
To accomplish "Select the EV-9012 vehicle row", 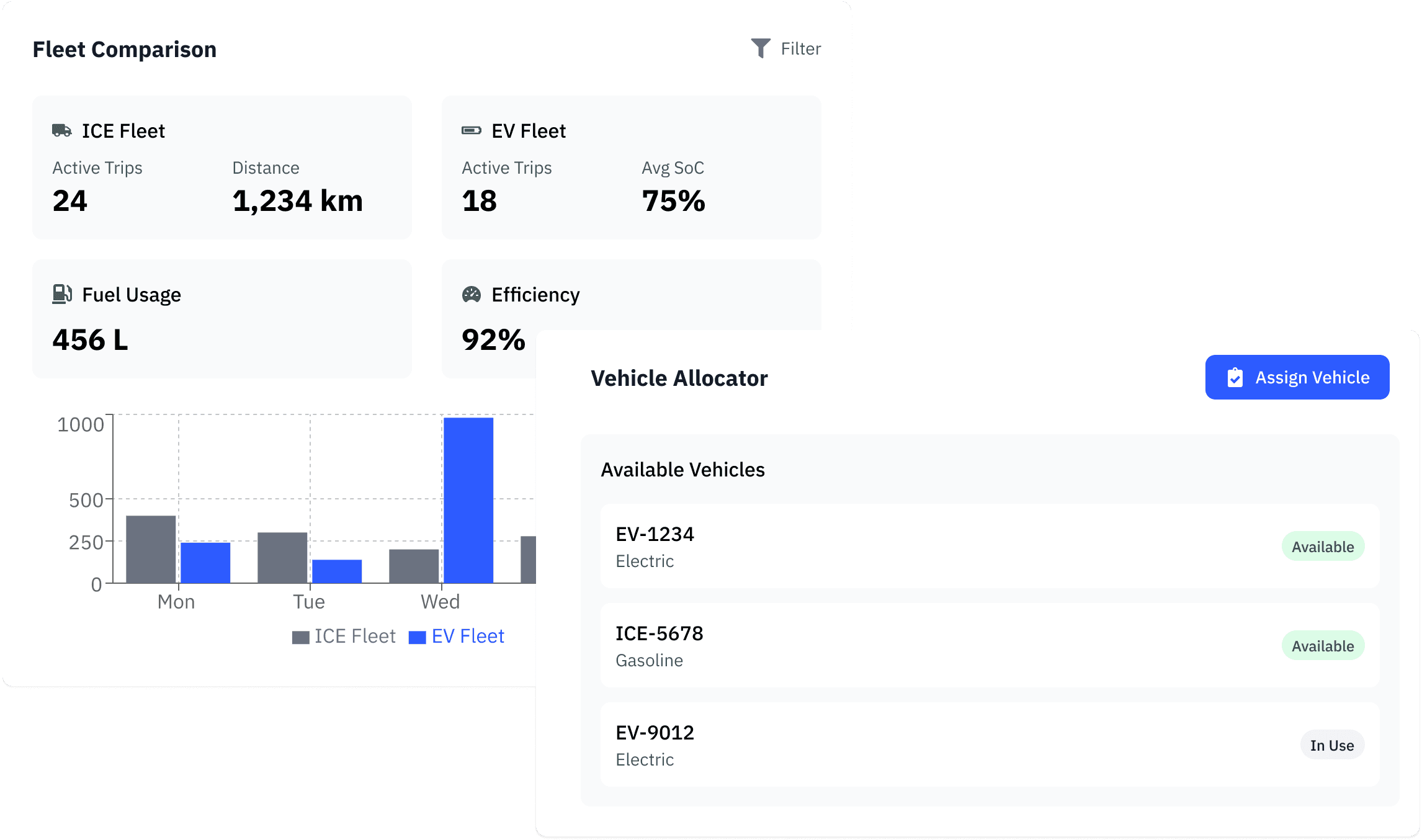I will [990, 744].
